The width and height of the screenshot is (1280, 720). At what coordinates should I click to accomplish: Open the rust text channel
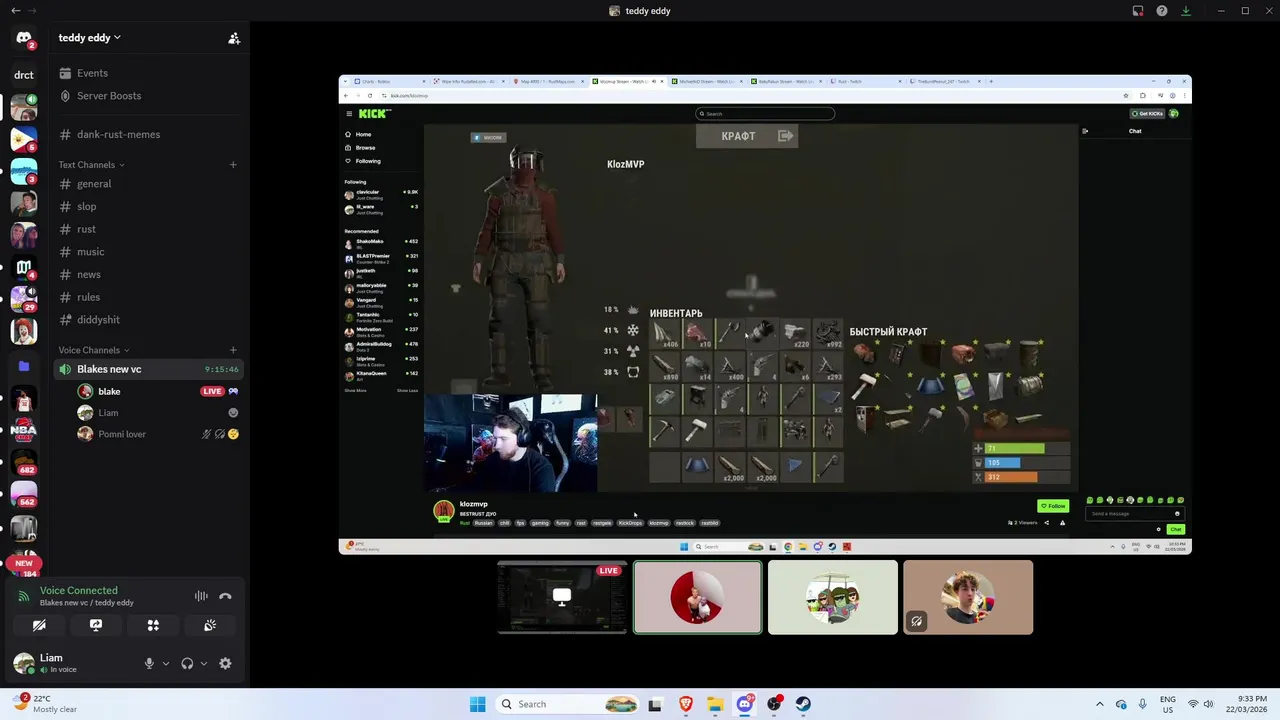click(x=148, y=229)
